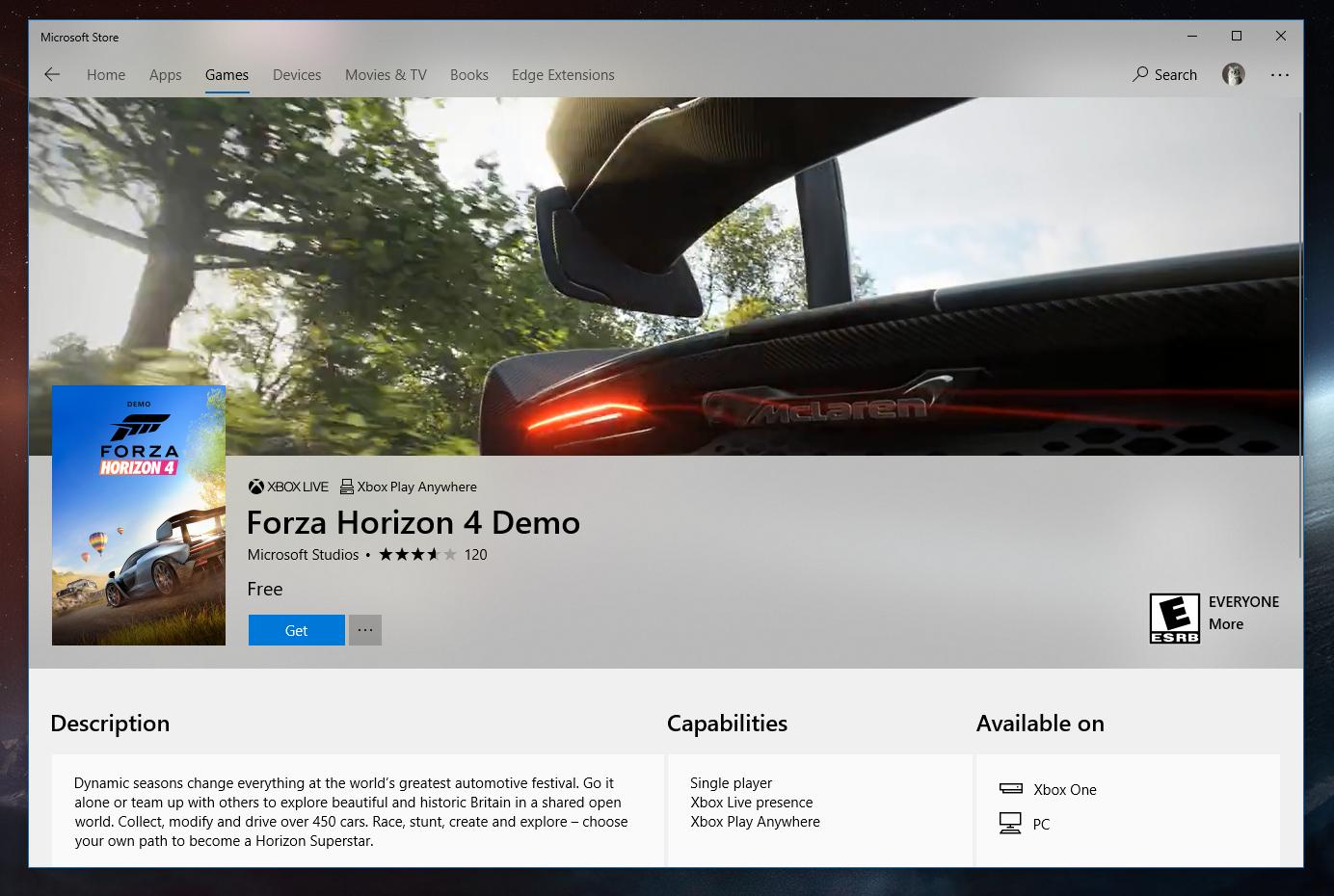Minimize the Microsoft Store window

click(1192, 37)
